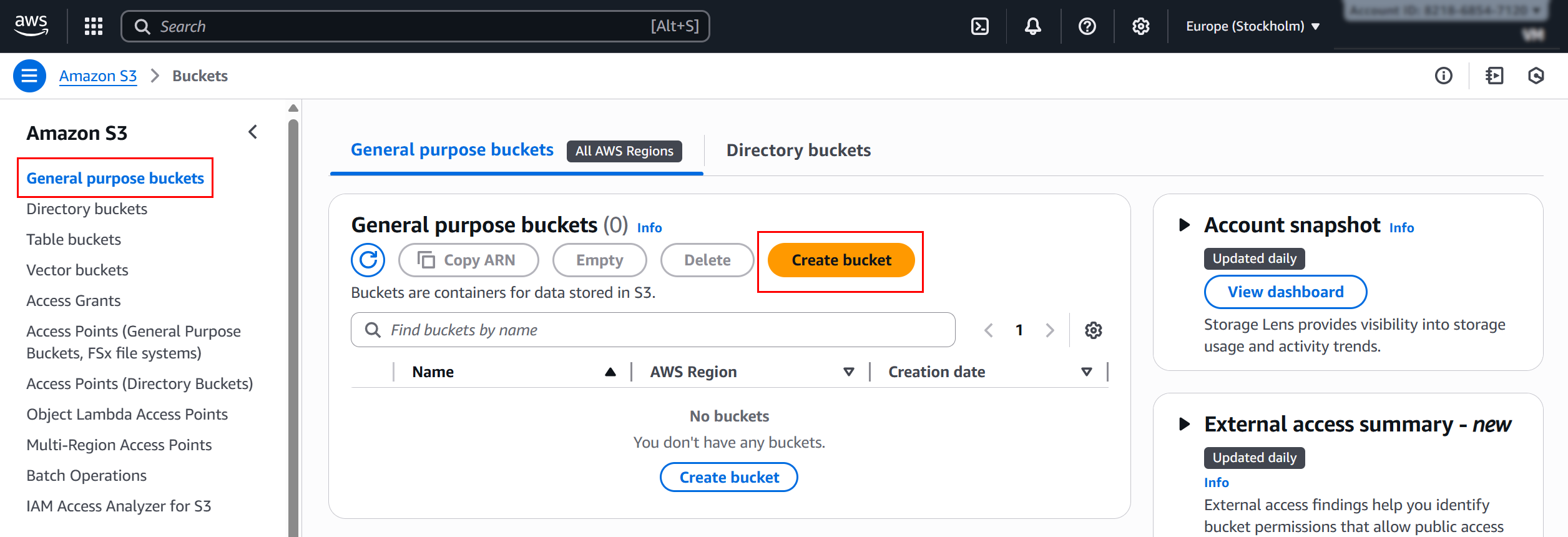Launch the CloudShell terminal icon
Image resolution: width=1568 pixels, height=537 pixels.
(980, 26)
